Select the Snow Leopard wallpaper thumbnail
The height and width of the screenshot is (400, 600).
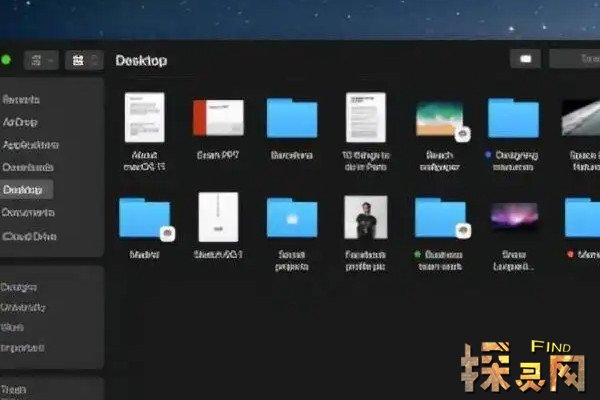pos(513,217)
